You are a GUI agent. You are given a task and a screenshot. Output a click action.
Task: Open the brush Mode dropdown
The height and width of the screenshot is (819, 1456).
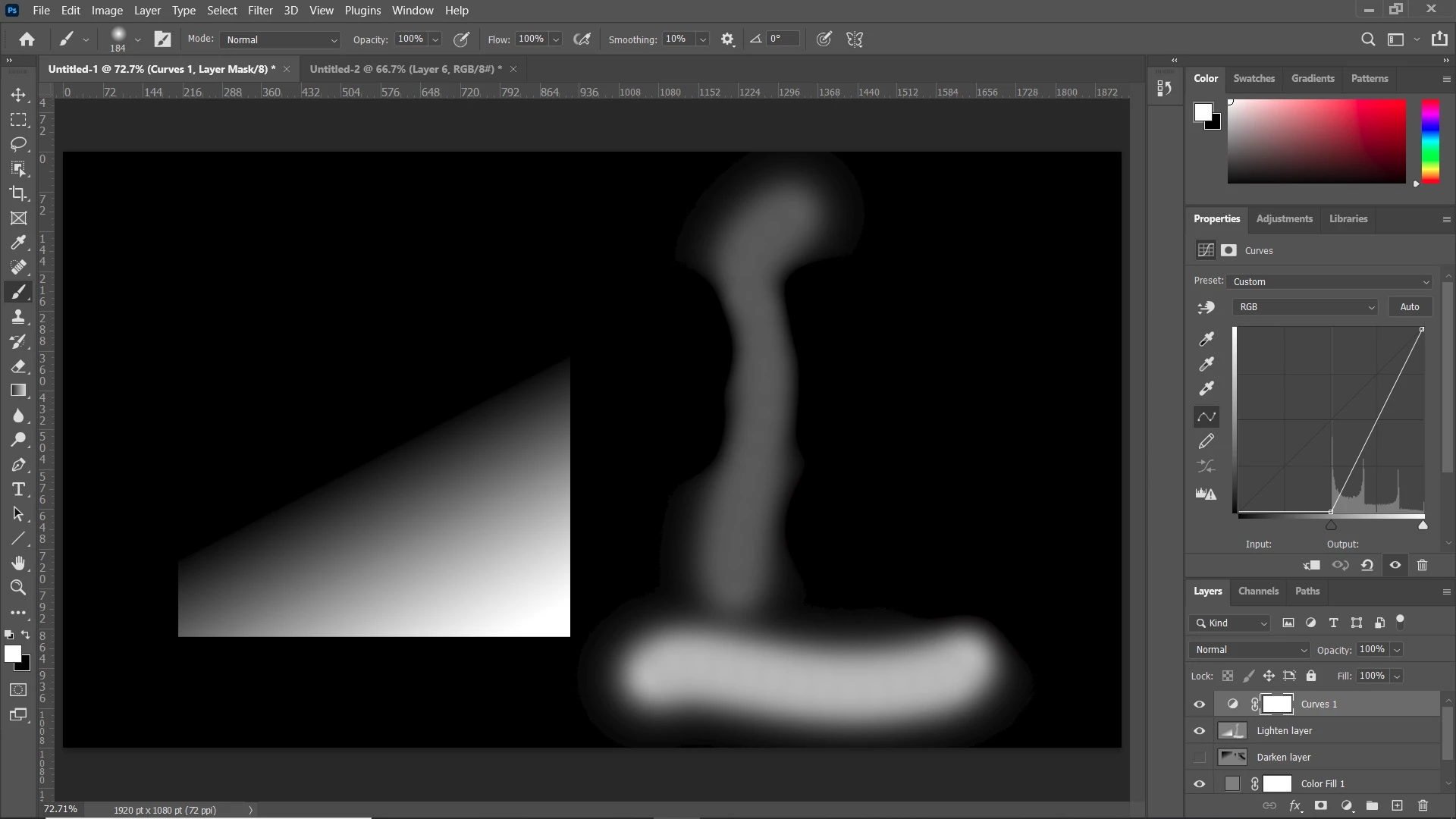click(x=280, y=39)
